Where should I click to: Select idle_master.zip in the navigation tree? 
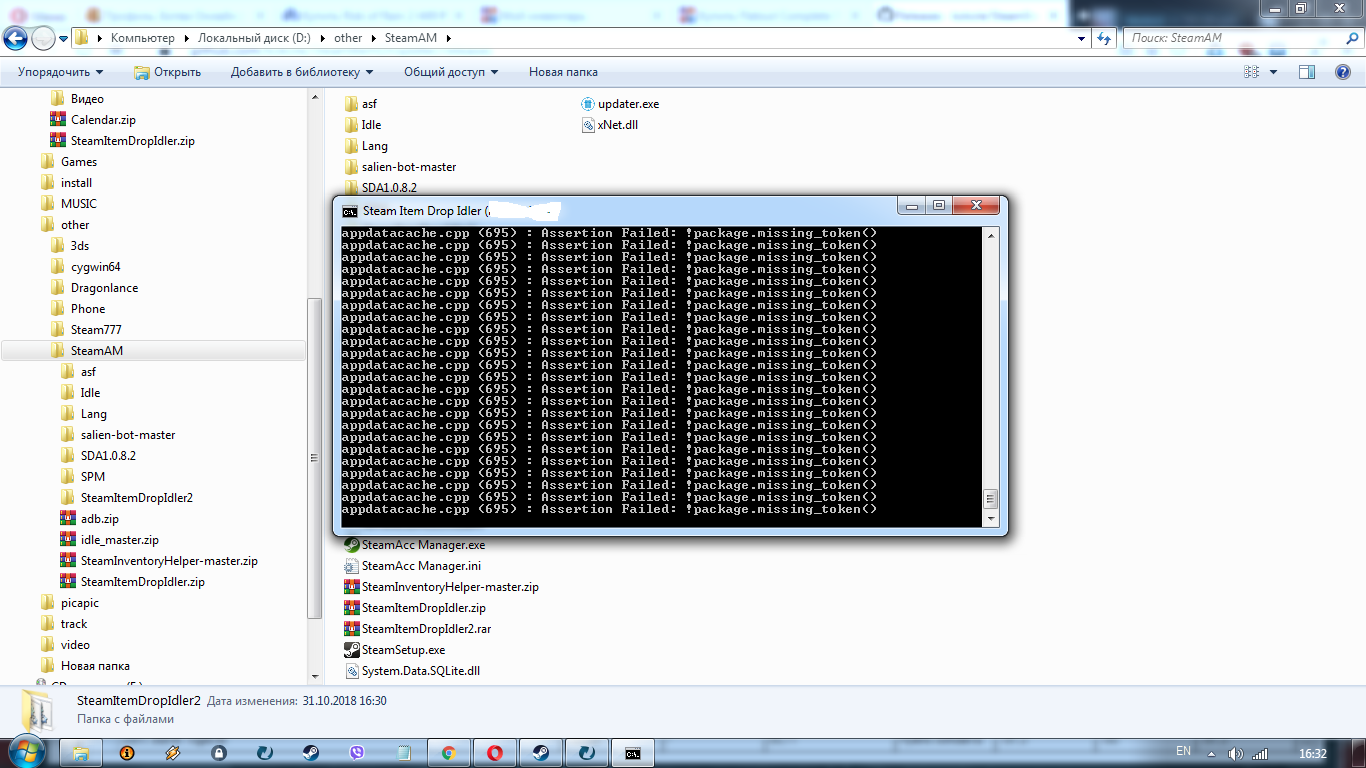coord(110,540)
